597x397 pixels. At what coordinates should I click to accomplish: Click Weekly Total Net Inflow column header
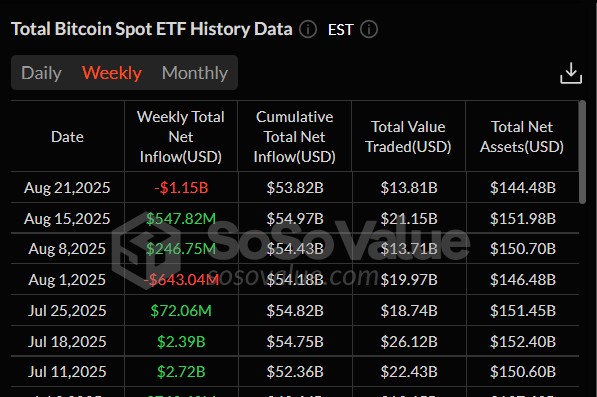coord(181,137)
